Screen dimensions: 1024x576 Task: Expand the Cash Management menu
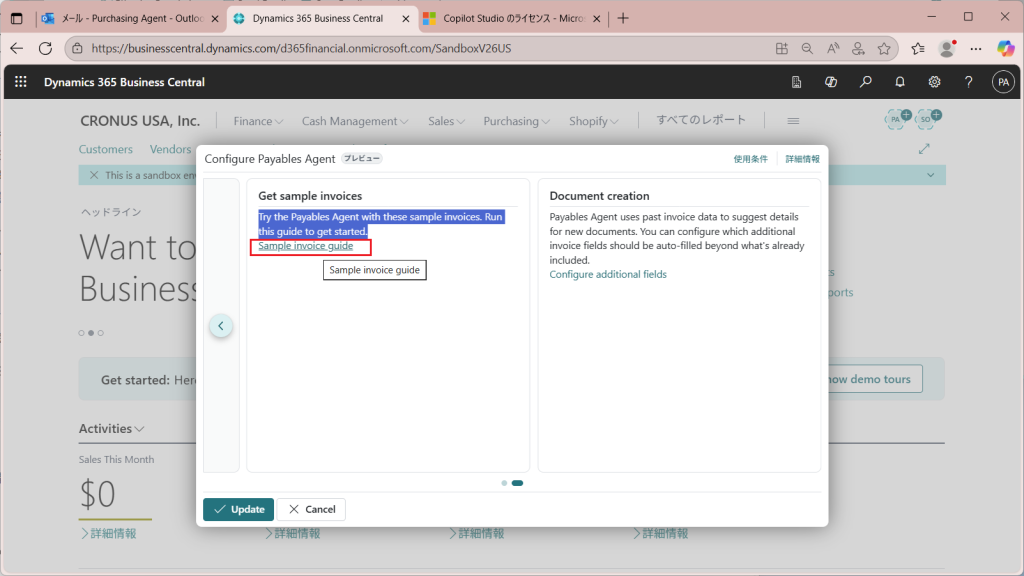point(355,121)
